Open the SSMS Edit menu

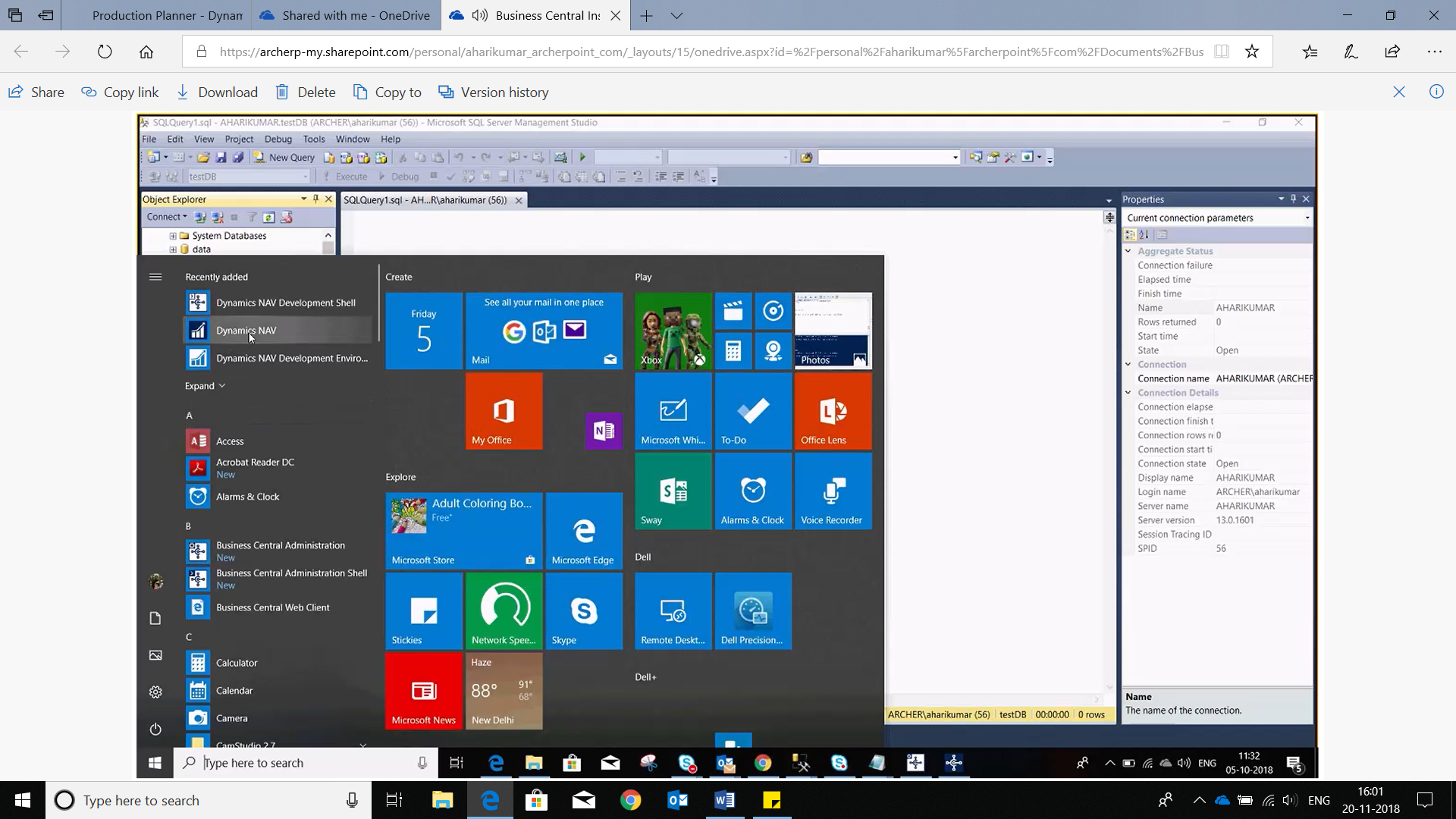(x=175, y=139)
